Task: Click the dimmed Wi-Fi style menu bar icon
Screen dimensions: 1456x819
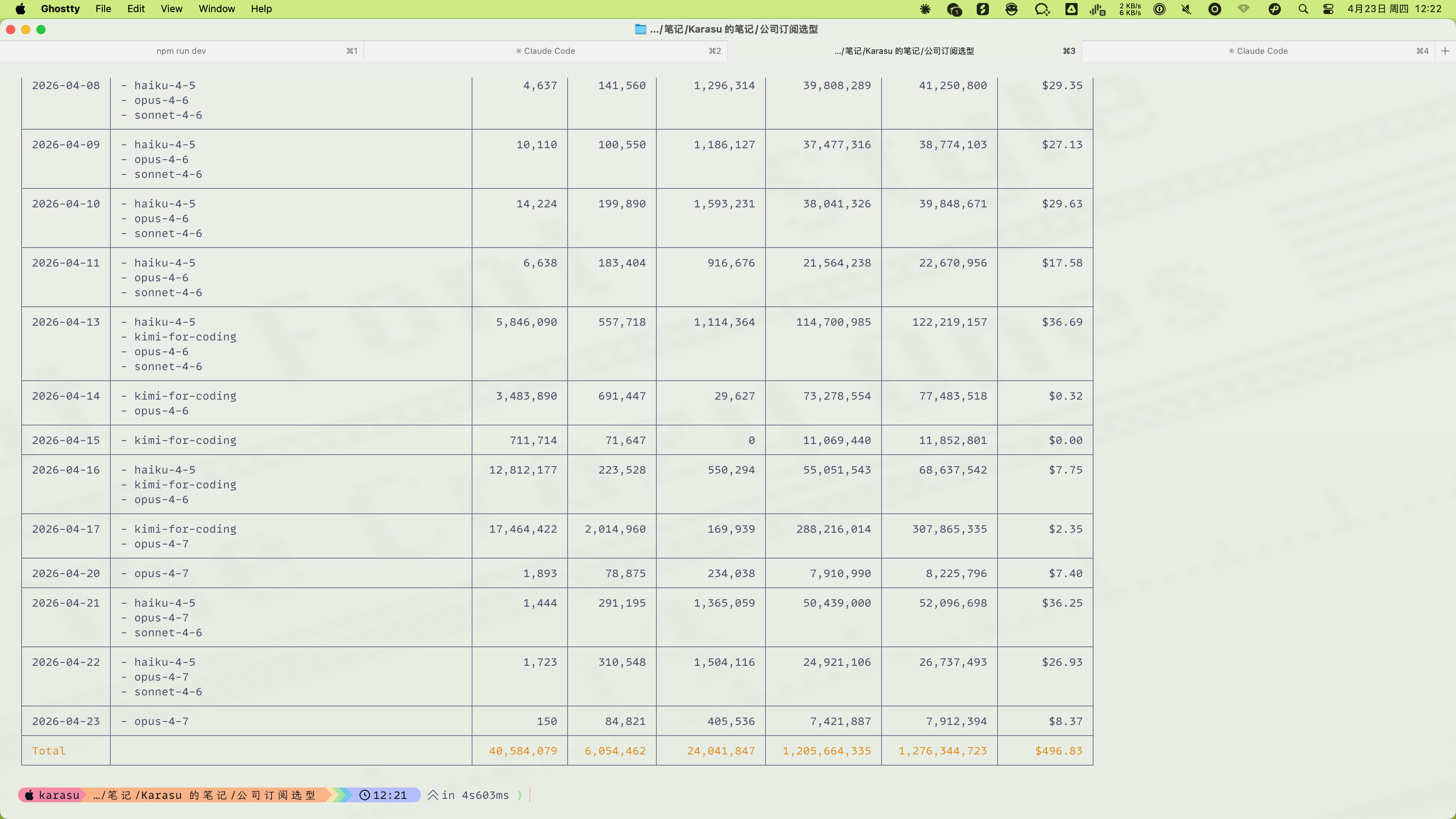Action: pos(1244,9)
